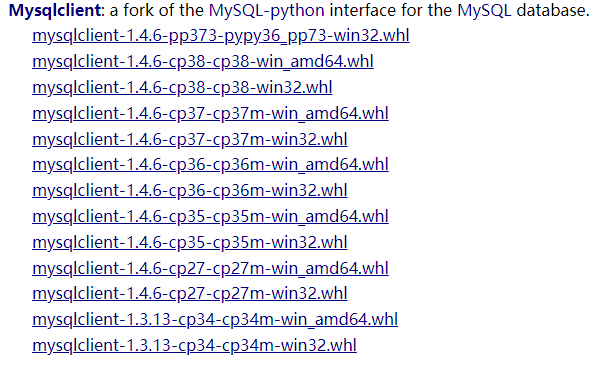This screenshot has height=370, width=611.
Task: Download mysqlclient-1.4.6-cp27-cp27m-win_amd64.whl
Action: [210, 268]
